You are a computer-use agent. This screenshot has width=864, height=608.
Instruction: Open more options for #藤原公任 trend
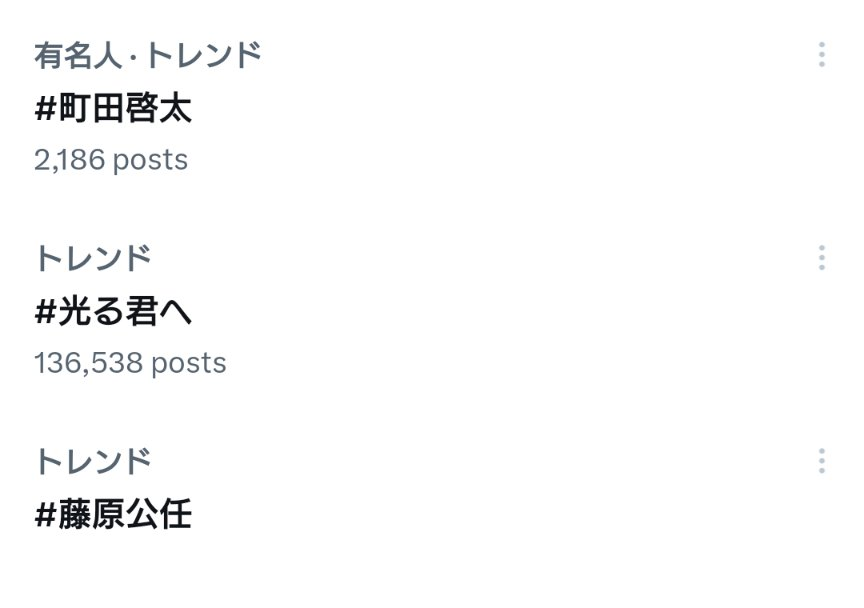(x=821, y=461)
